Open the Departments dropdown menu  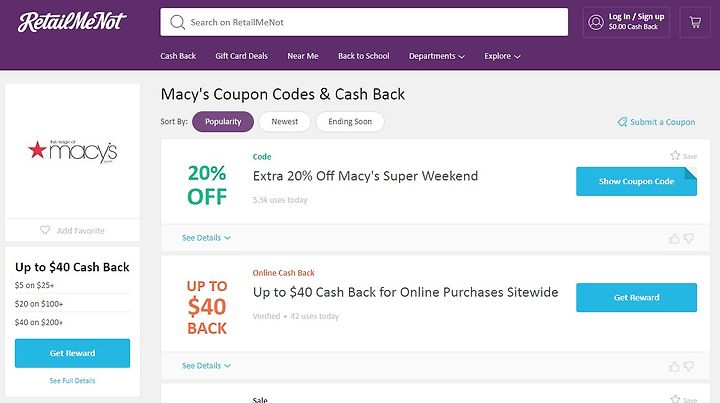point(437,56)
